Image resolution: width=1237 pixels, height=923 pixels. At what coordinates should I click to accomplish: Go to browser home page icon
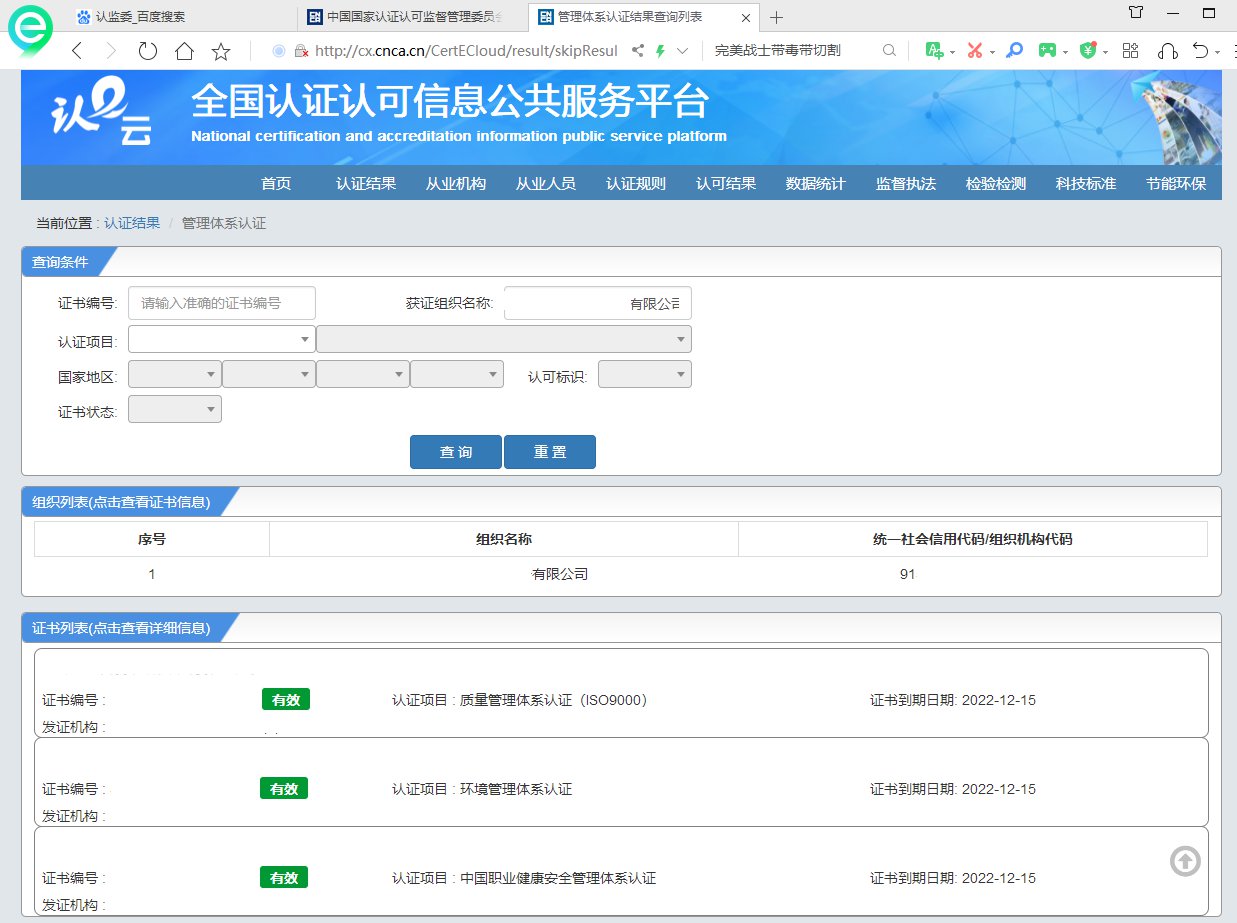(x=184, y=51)
